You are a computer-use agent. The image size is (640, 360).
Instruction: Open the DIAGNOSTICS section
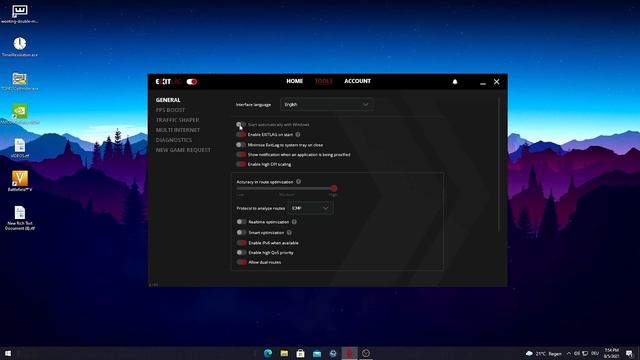click(174, 140)
